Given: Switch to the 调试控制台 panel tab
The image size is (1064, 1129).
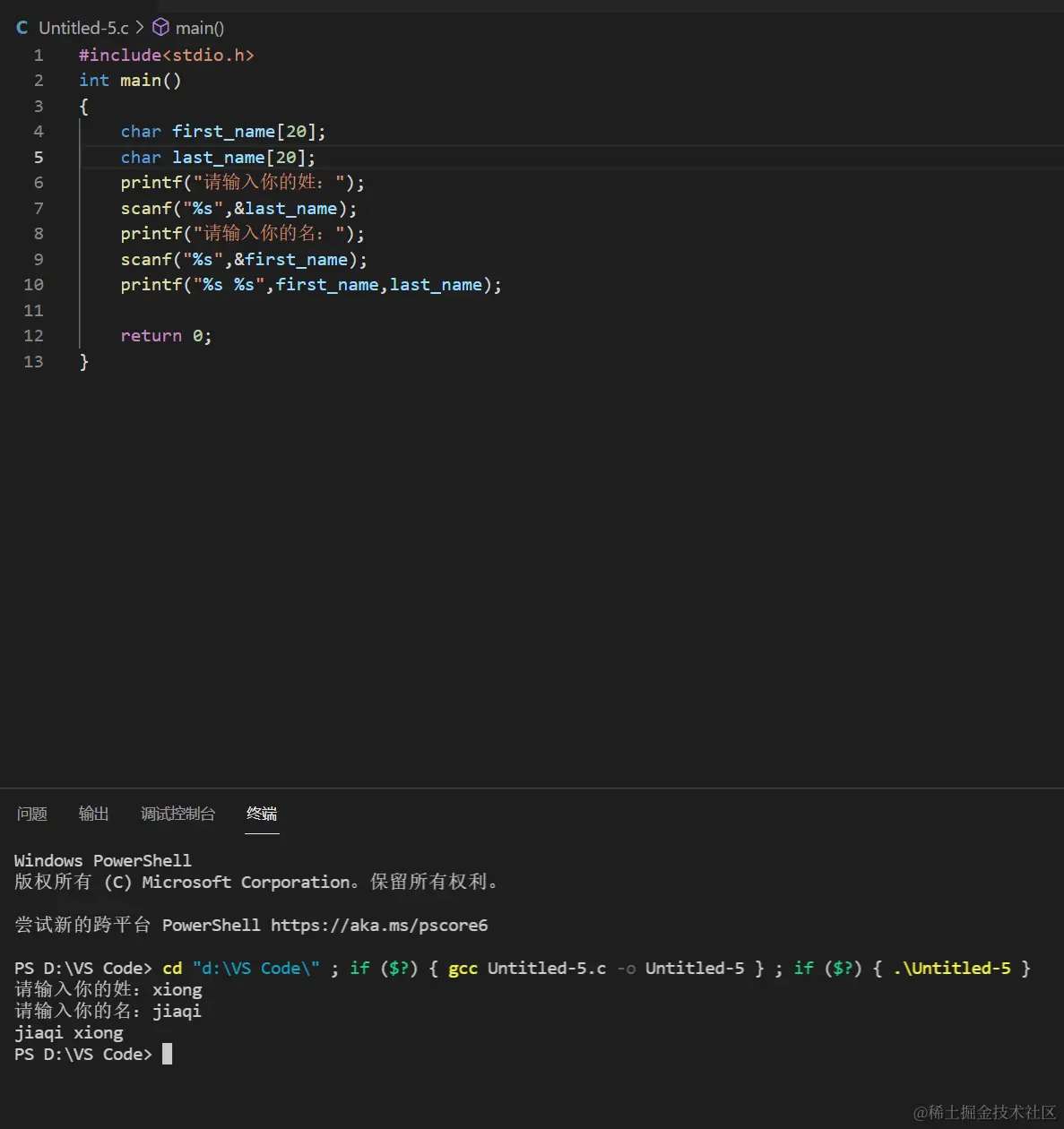Looking at the screenshot, I should tap(177, 814).
